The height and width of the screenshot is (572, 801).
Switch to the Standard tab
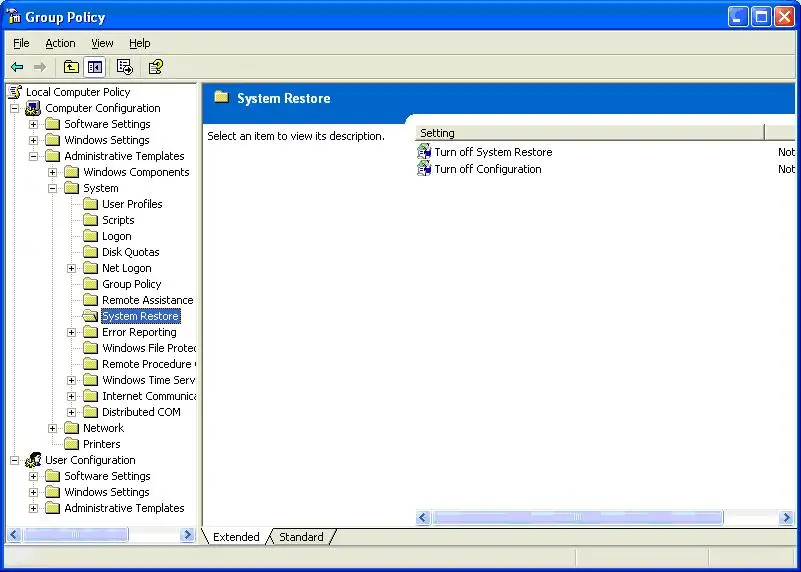[301, 537]
